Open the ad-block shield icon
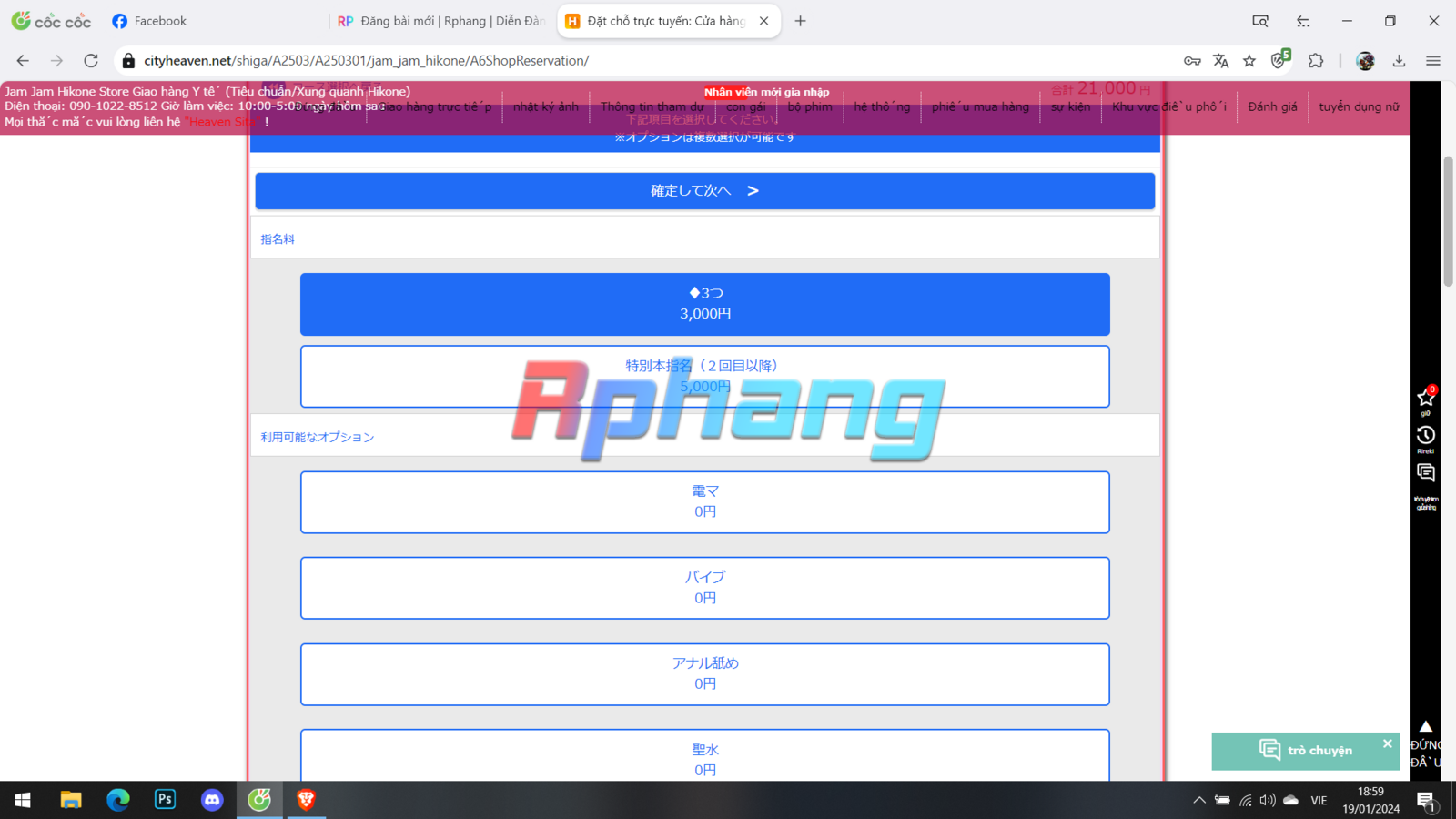 (x=1280, y=60)
